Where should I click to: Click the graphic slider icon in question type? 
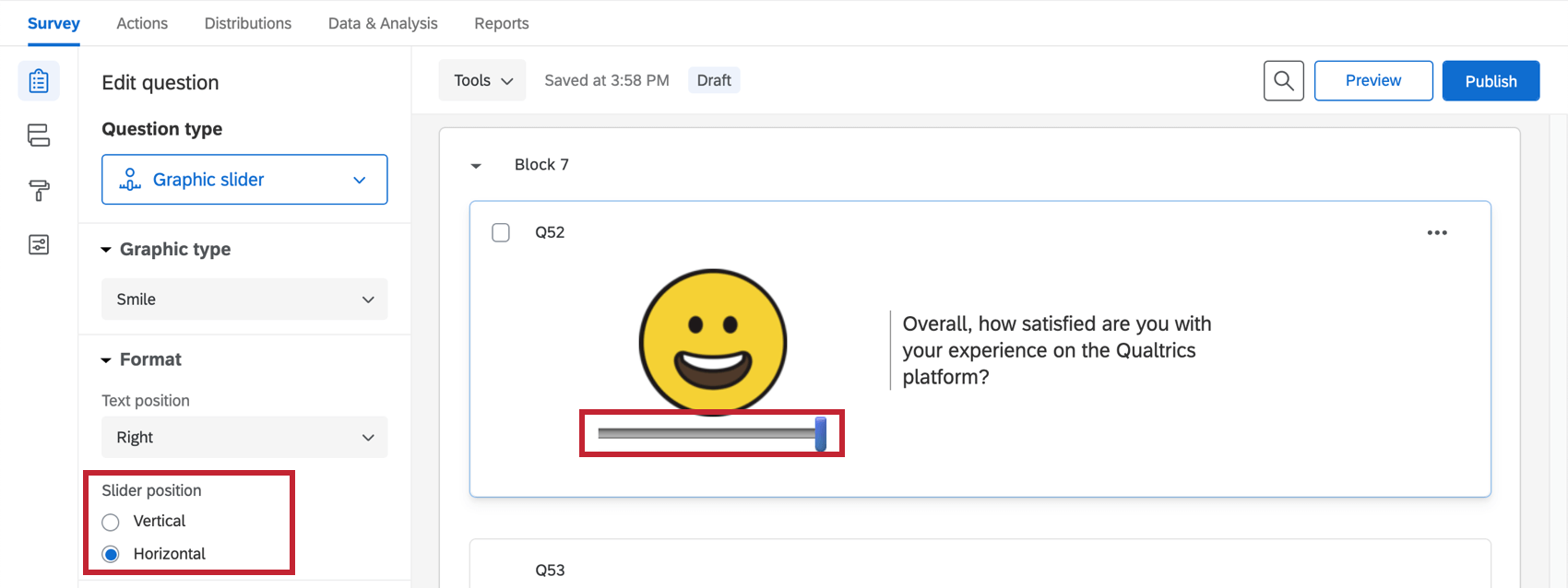click(x=130, y=180)
